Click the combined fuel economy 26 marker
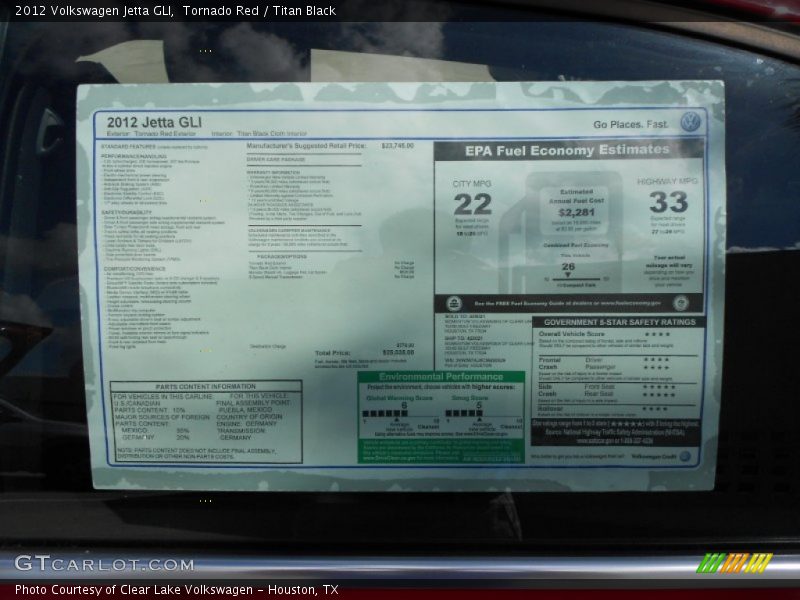 568,267
